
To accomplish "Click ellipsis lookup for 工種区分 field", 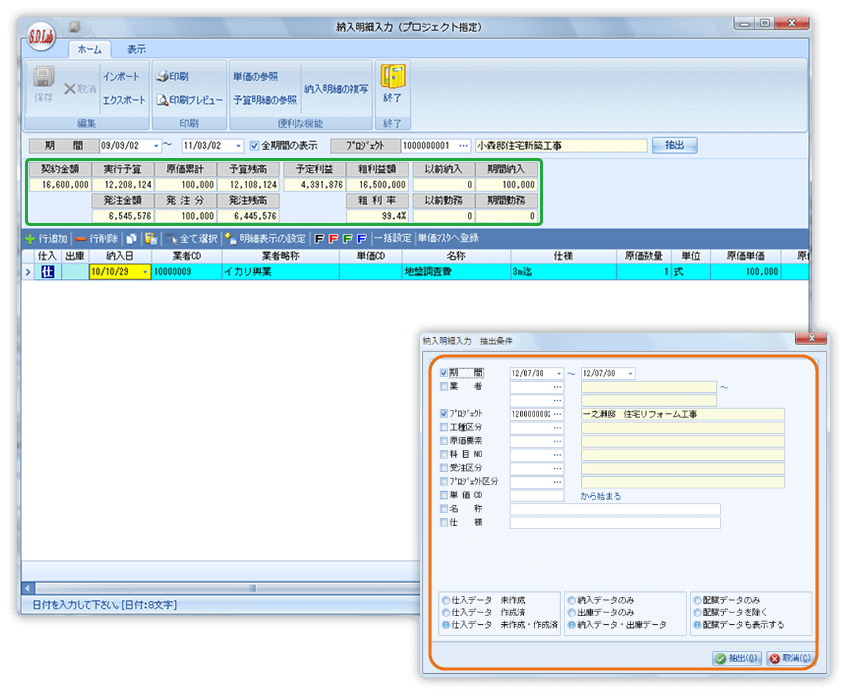I will (558, 428).
